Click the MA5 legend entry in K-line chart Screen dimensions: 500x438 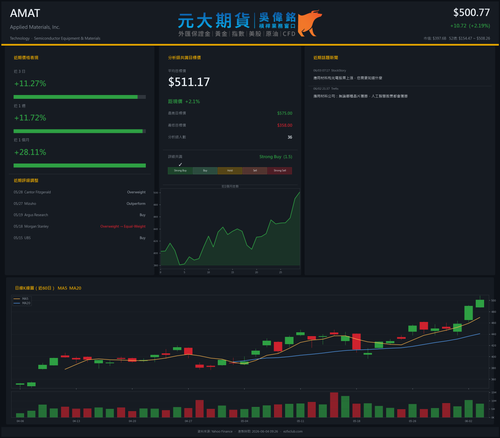coord(22,299)
